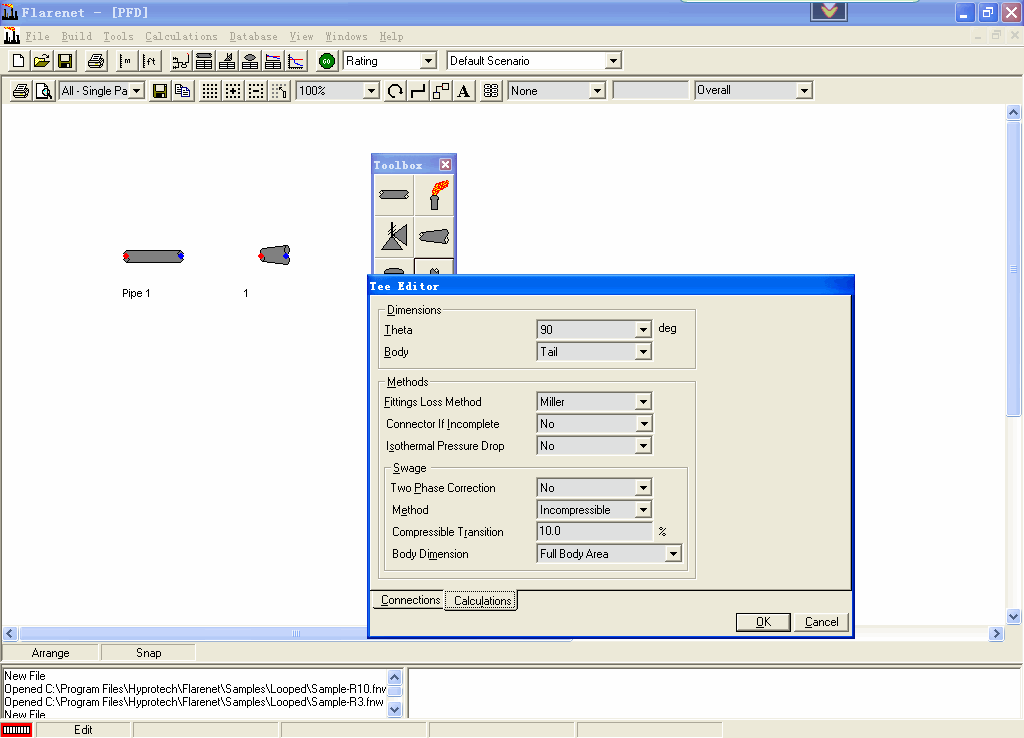This screenshot has width=1024, height=738.
Task: Select the swage-shaped tool in Toolbox
Action: coord(434,236)
